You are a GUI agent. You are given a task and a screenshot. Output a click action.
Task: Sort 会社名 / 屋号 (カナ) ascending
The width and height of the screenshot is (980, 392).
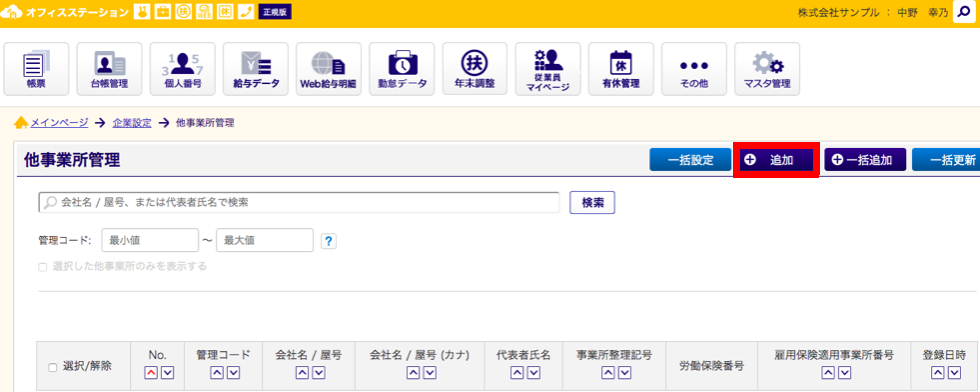click(412, 373)
